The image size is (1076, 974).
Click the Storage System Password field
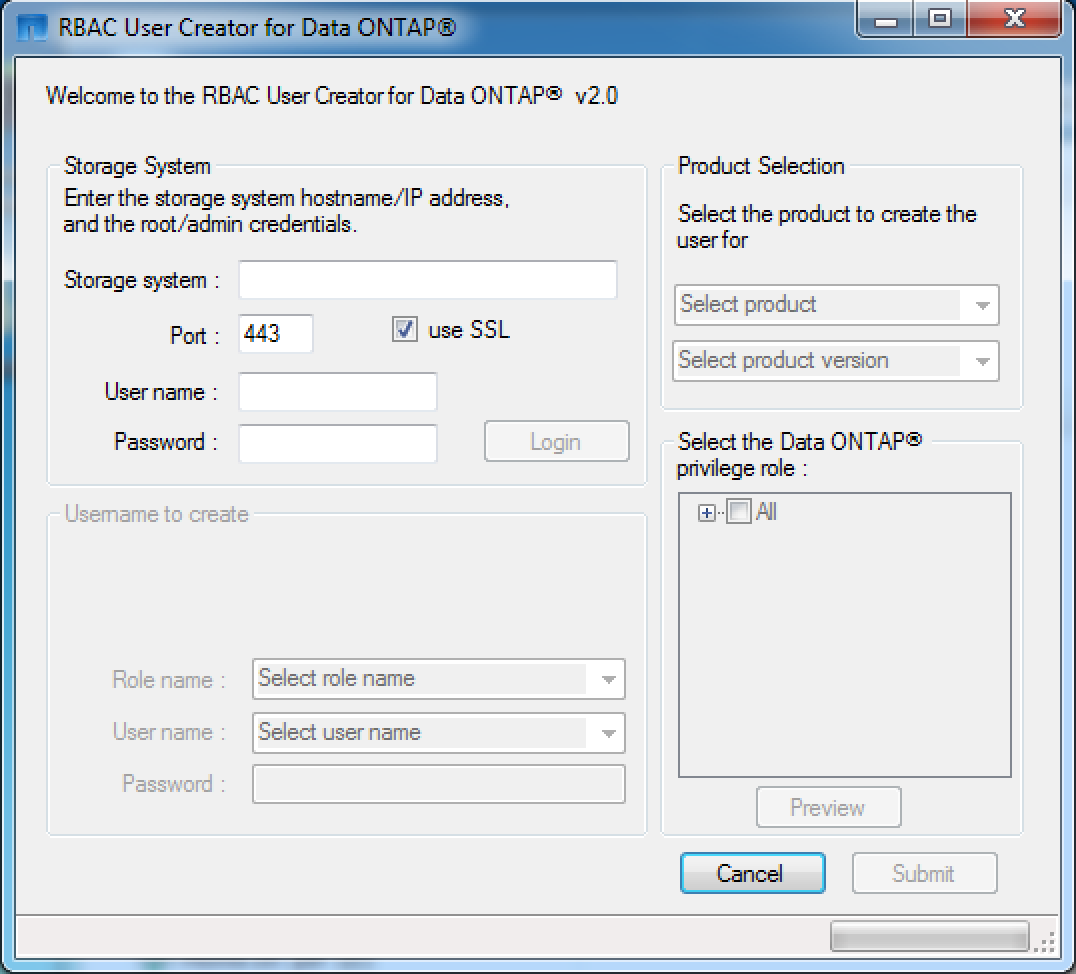pos(338,443)
